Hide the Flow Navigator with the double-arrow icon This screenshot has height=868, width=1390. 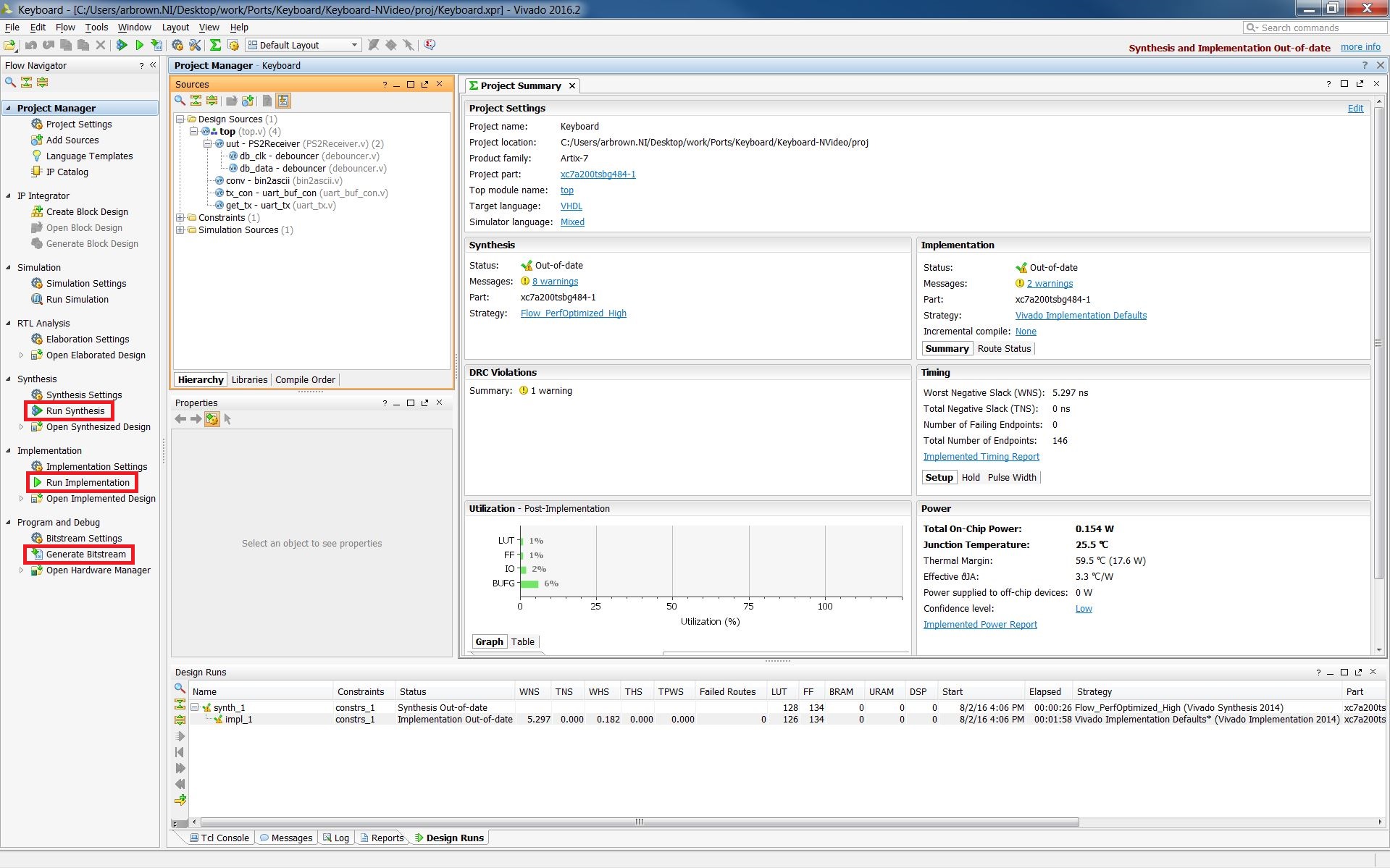[153, 65]
